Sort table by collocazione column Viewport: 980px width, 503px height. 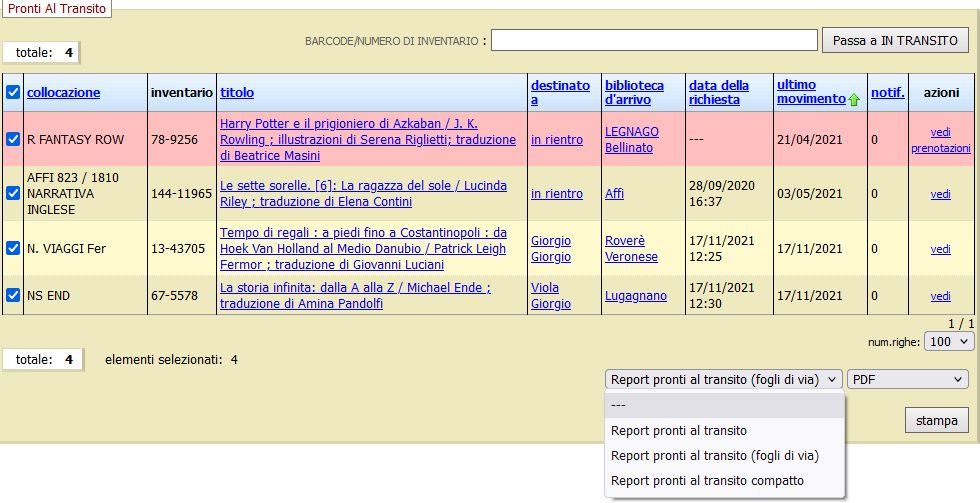click(63, 93)
